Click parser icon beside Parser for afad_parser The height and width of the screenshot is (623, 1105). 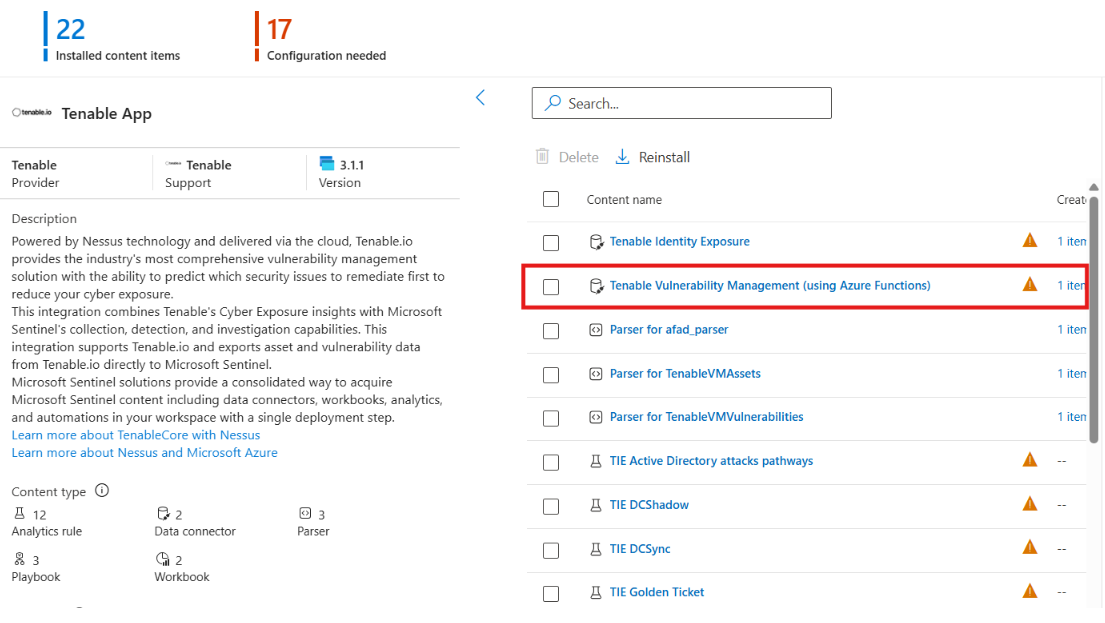(595, 330)
